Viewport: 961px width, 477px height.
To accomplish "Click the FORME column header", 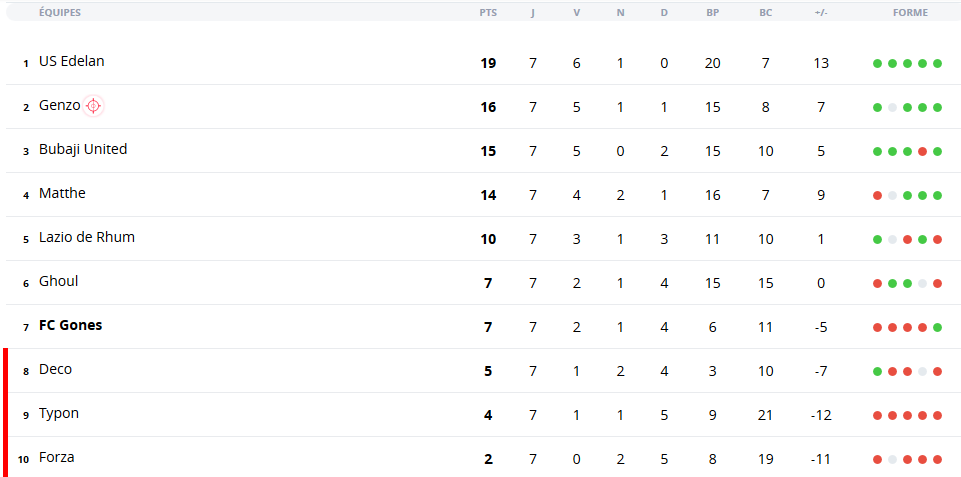I will [910, 12].
